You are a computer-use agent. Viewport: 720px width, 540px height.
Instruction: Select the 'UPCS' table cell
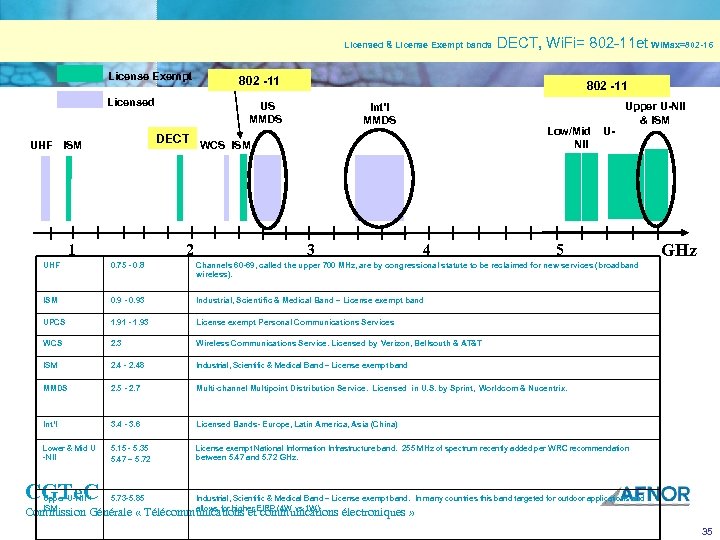(x=54, y=322)
